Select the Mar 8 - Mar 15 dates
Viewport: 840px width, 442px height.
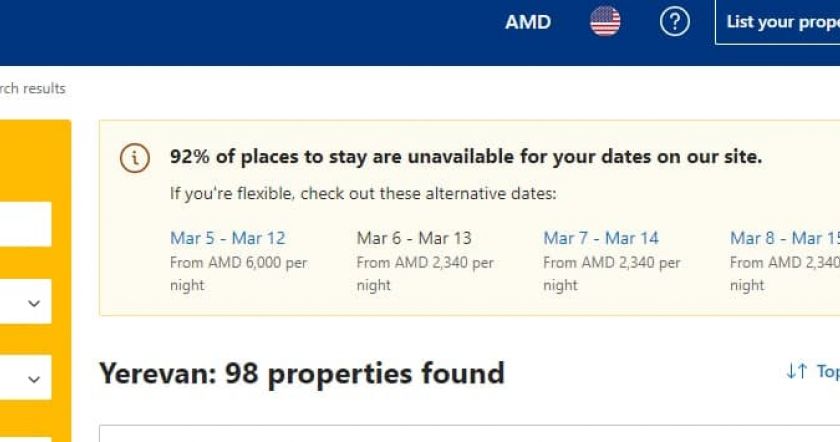(x=784, y=238)
